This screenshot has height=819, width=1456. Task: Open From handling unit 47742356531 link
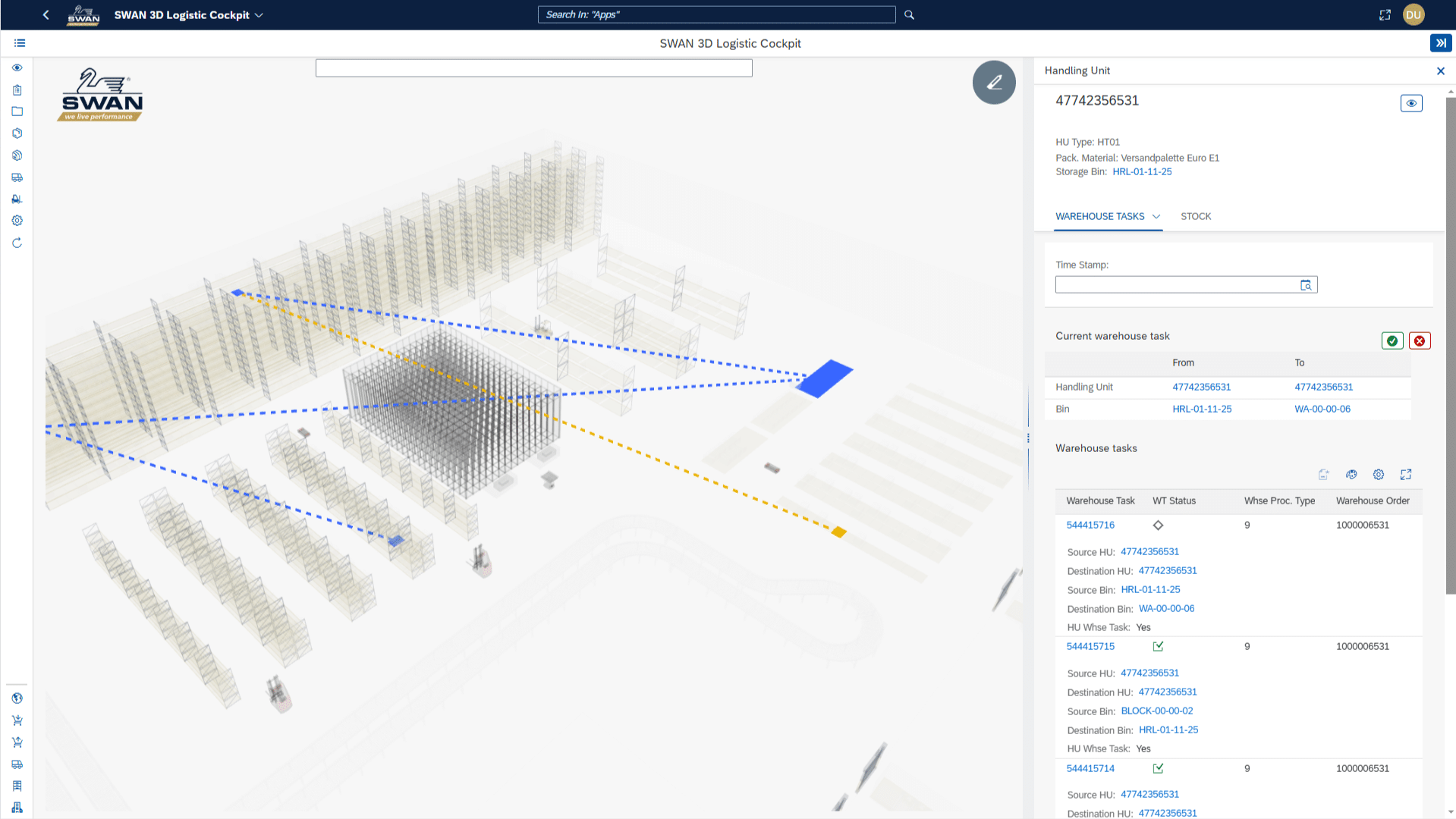pyautogui.click(x=1201, y=387)
